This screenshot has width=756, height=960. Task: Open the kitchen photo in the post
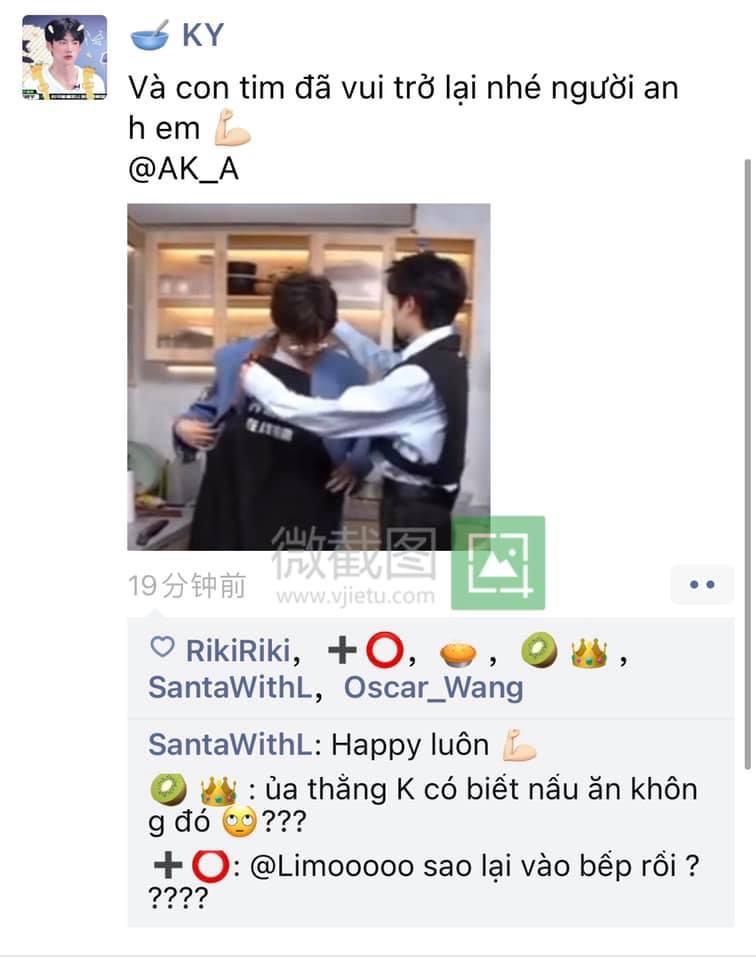(309, 377)
